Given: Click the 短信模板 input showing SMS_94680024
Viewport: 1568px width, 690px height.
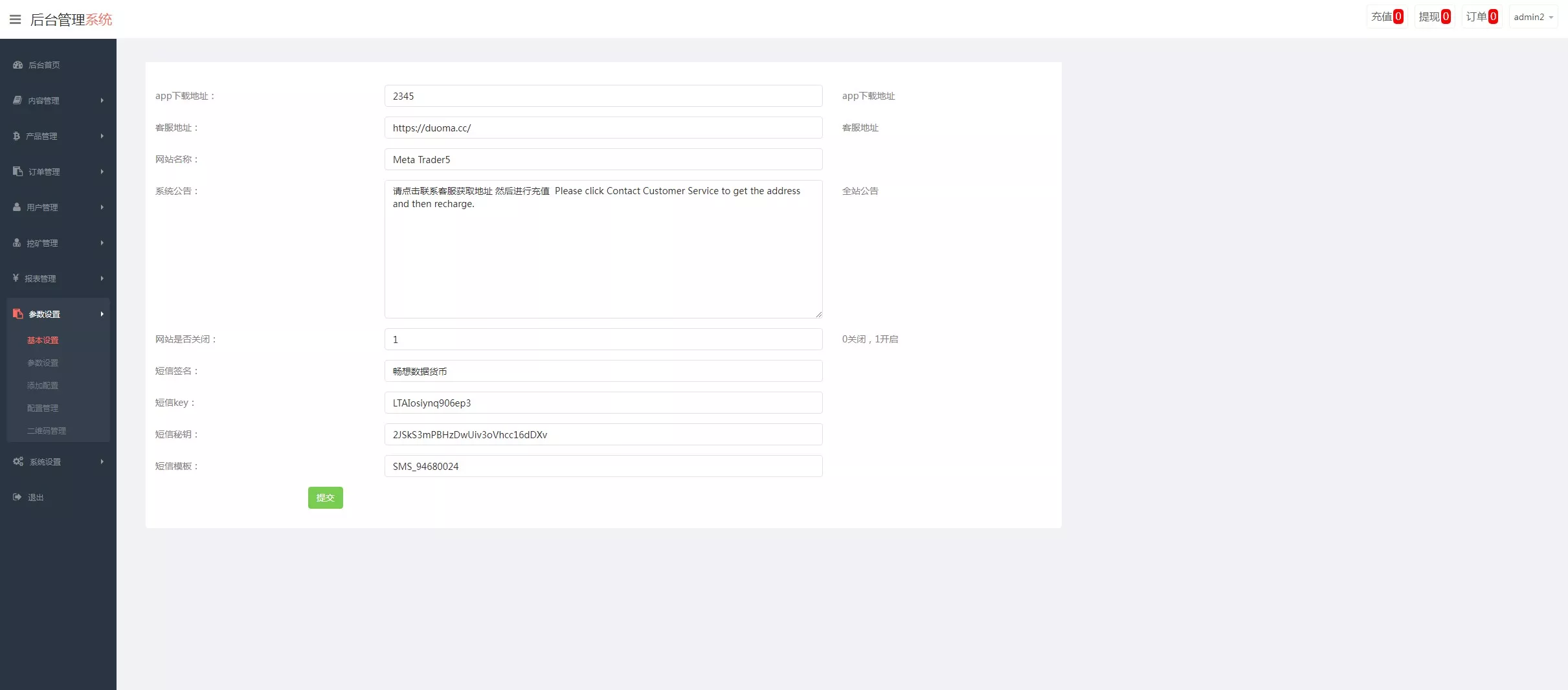Looking at the screenshot, I should [x=603, y=466].
